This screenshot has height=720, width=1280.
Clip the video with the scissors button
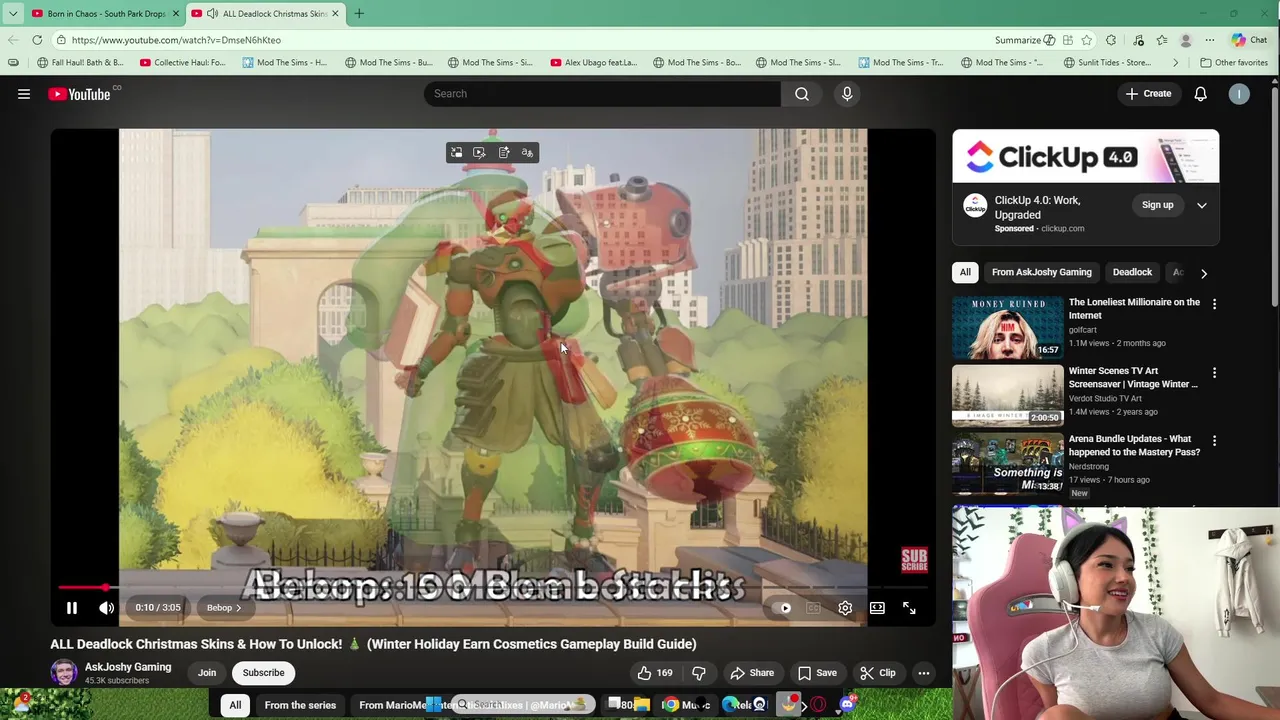point(878,673)
